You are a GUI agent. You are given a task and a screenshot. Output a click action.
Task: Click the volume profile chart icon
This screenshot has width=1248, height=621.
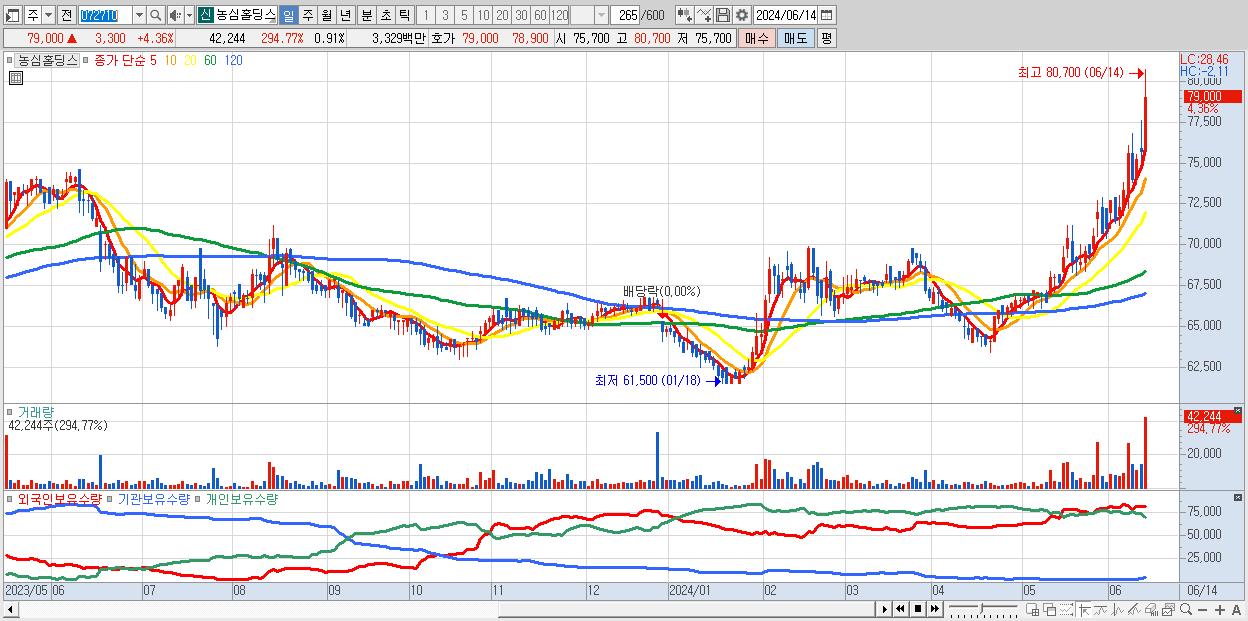(1151, 610)
